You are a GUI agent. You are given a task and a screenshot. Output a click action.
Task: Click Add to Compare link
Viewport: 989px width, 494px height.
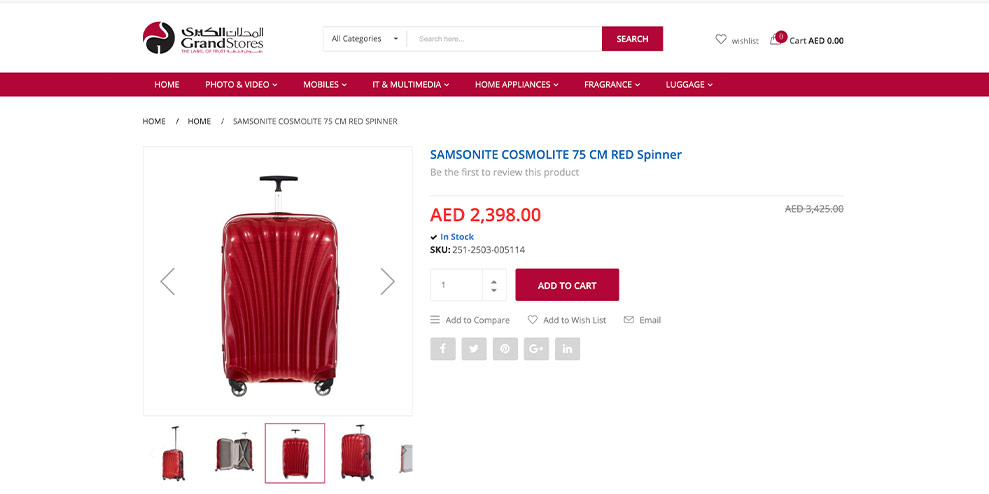coord(470,320)
